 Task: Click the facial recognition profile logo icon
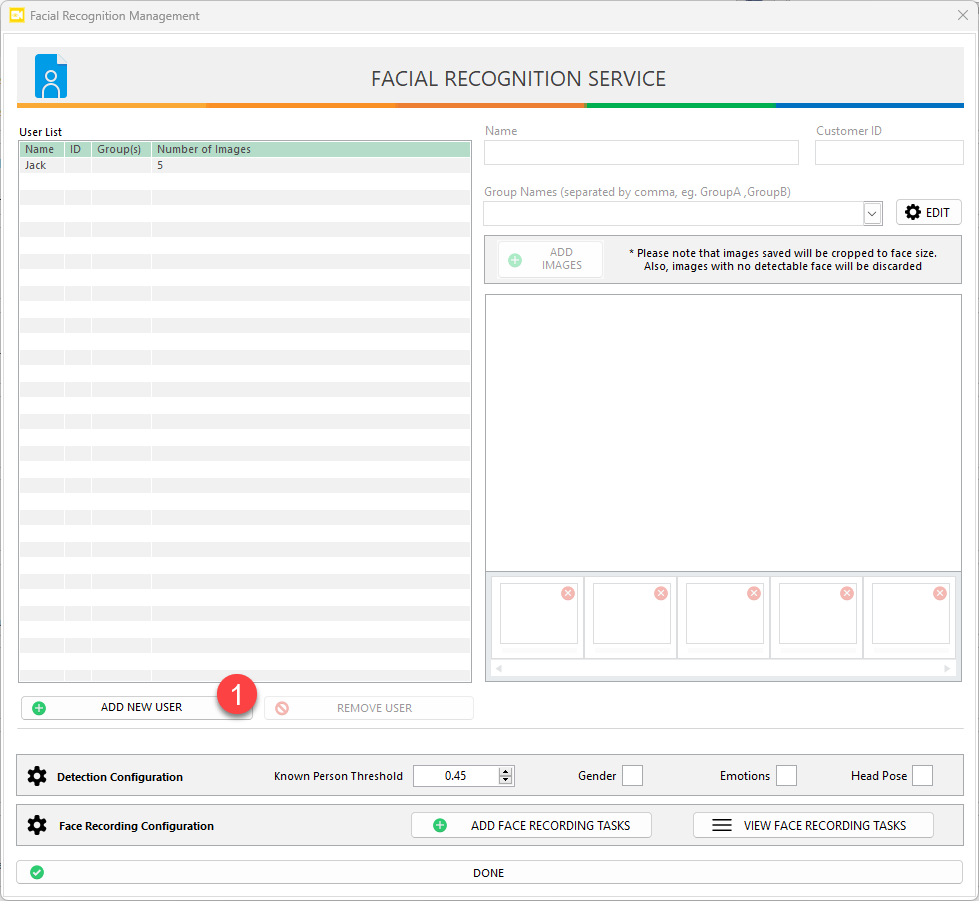point(51,76)
